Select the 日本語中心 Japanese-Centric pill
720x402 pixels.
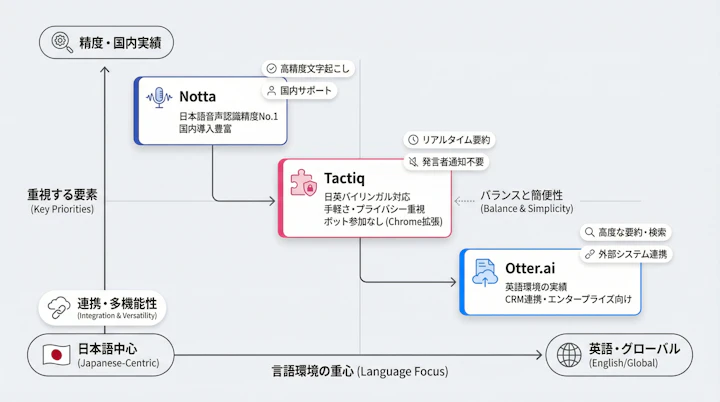[x=101, y=355]
